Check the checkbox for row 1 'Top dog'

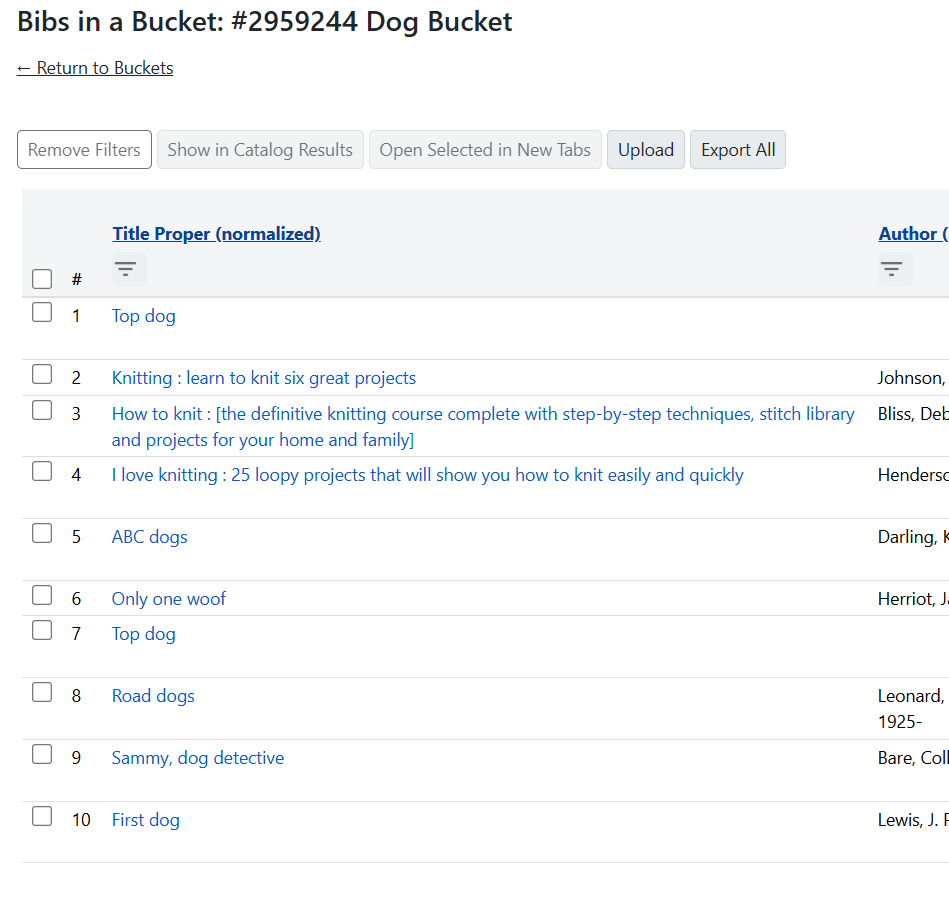click(x=42, y=312)
